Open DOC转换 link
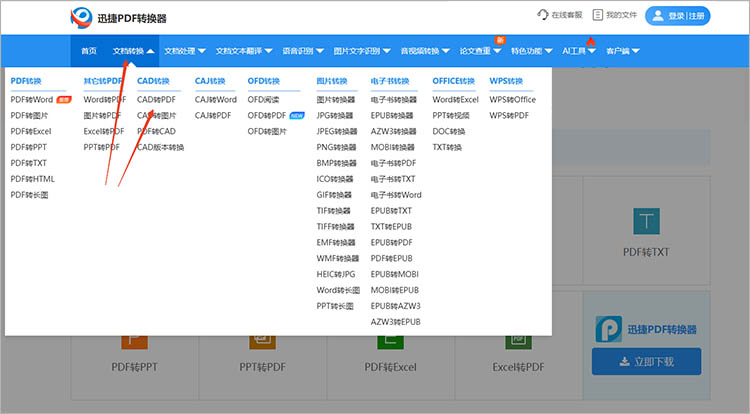Image resolution: width=750 pixels, height=414 pixels. 449,131
